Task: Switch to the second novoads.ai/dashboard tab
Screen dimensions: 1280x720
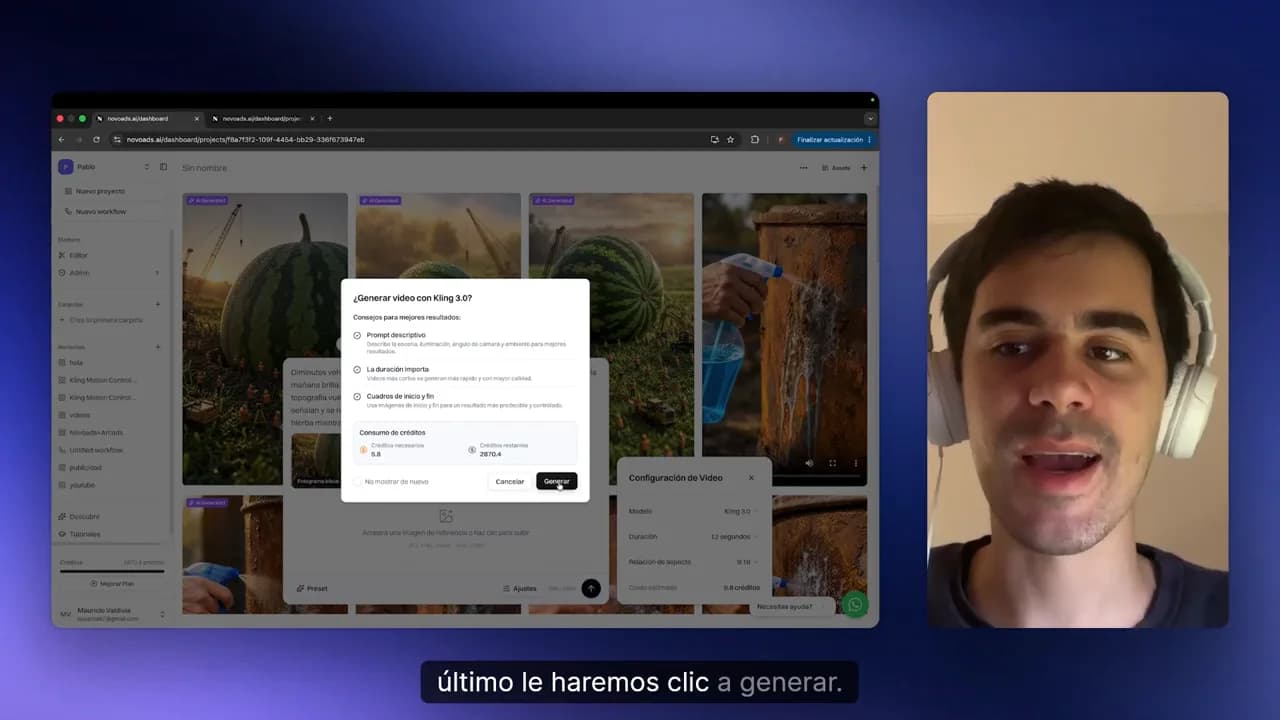Action: 263,118
